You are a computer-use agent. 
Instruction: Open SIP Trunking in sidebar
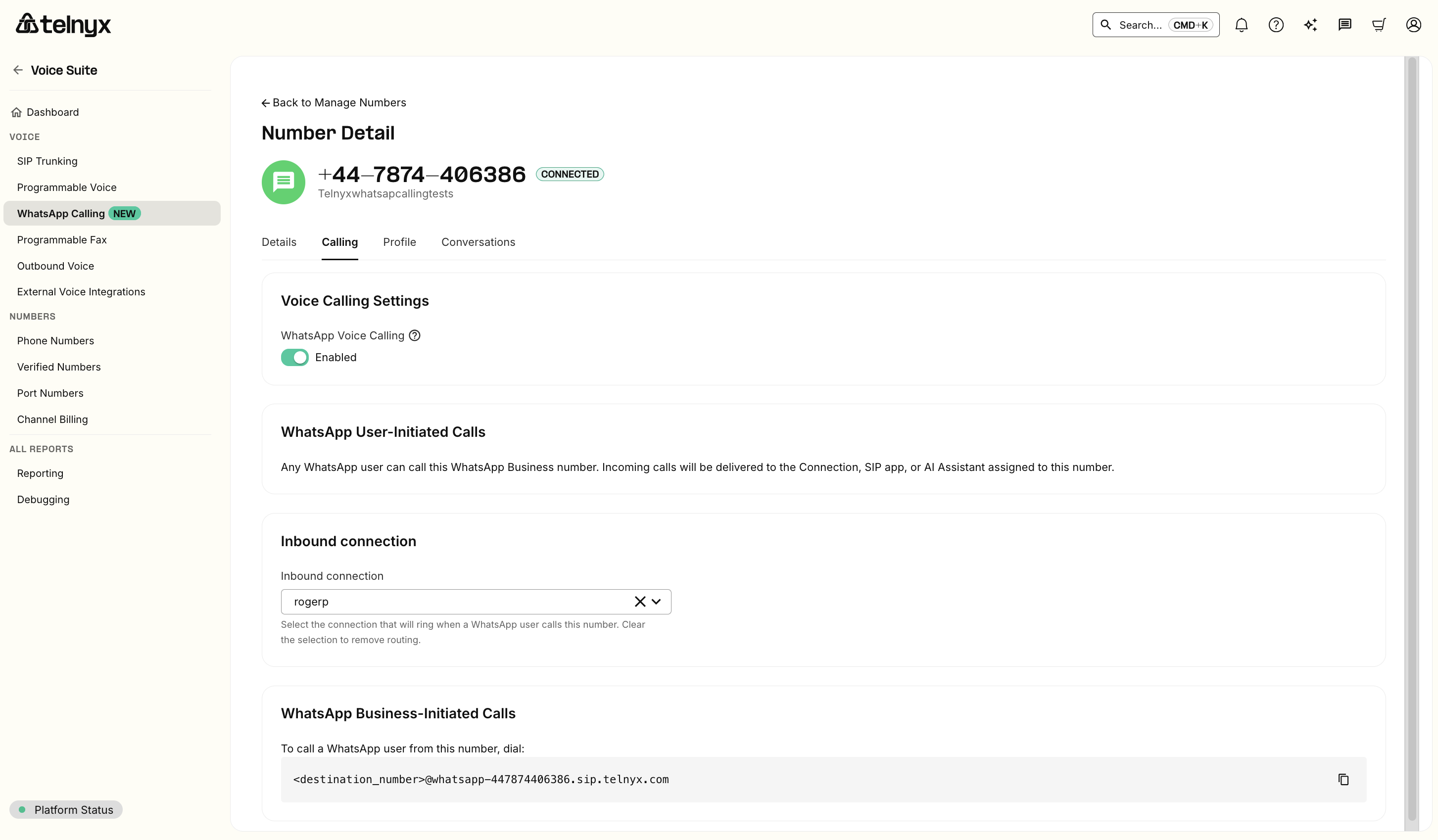(x=48, y=161)
